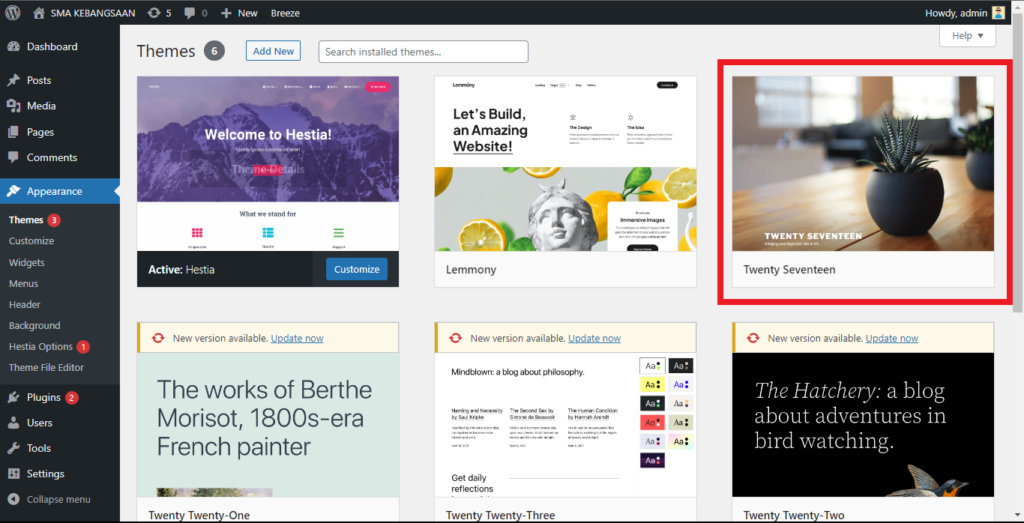This screenshot has height=523, width=1024.
Task: Select the Twenty Seventeen theme thumbnail
Action: 863,164
